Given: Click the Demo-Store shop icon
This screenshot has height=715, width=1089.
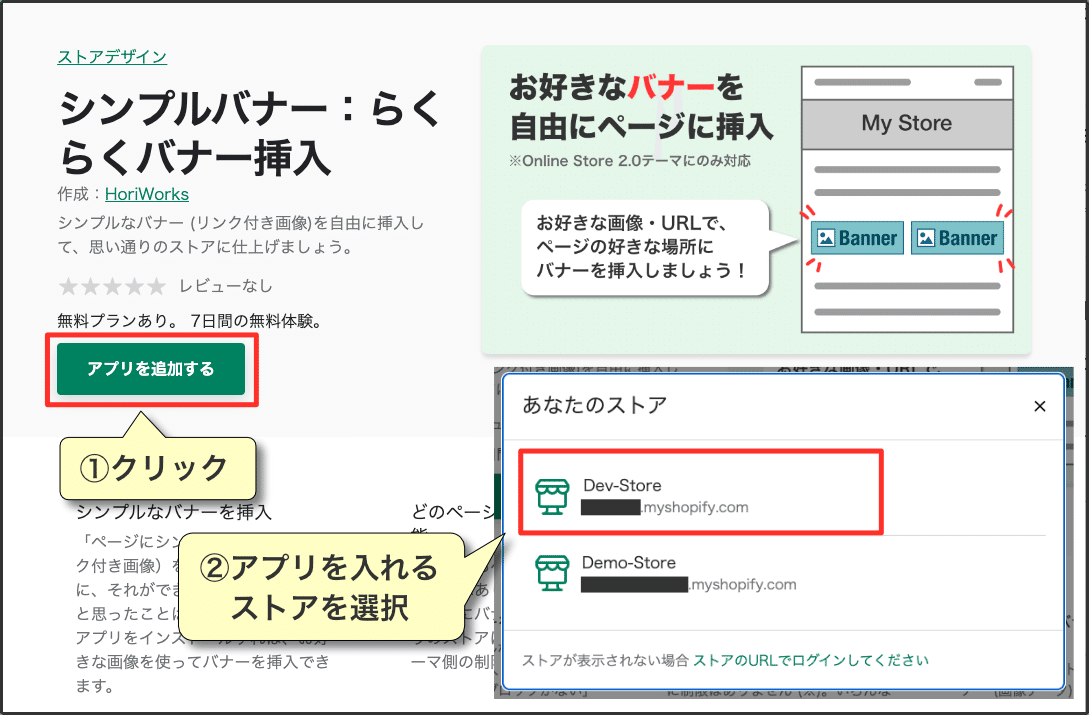Looking at the screenshot, I should (x=552, y=574).
